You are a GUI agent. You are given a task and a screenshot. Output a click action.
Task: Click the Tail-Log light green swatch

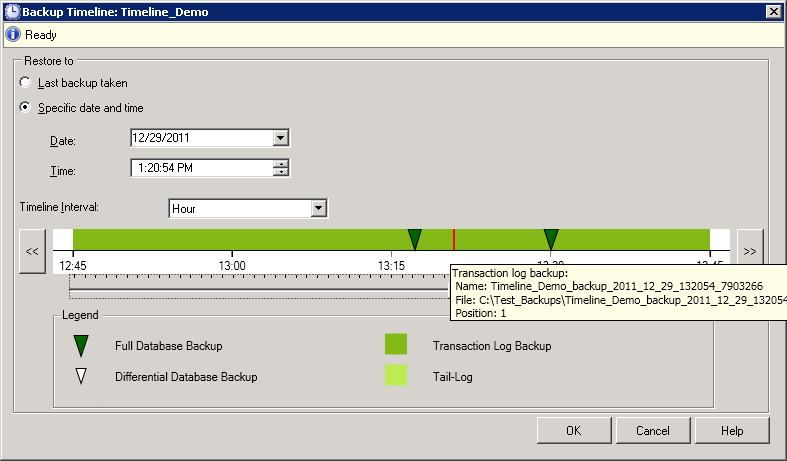click(396, 376)
